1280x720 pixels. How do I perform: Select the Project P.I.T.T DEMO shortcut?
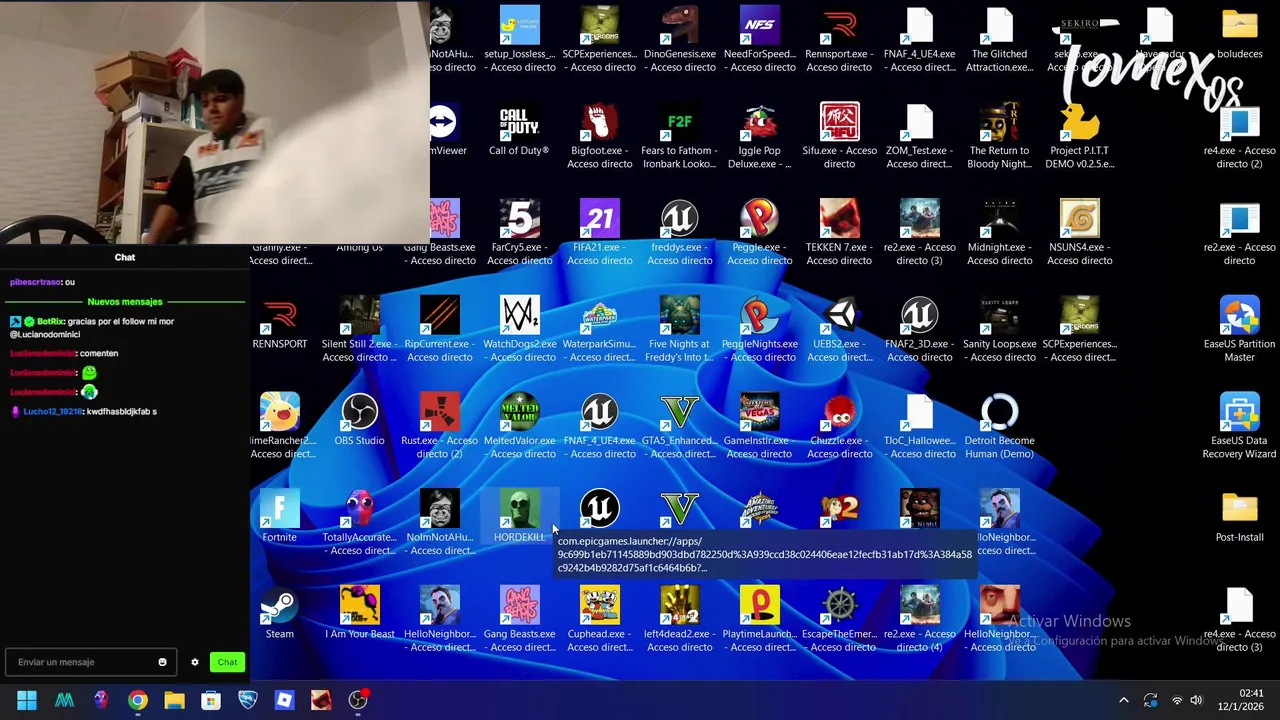pyautogui.click(x=1079, y=135)
